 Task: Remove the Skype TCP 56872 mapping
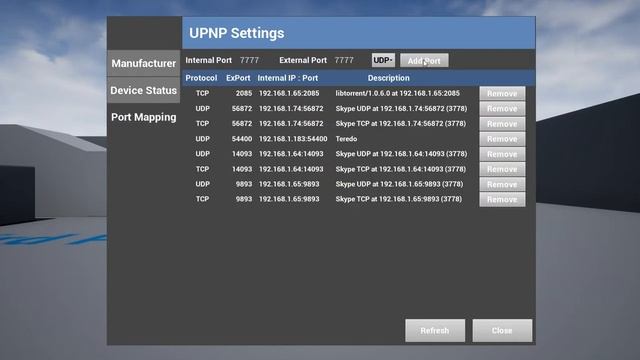tap(502, 124)
